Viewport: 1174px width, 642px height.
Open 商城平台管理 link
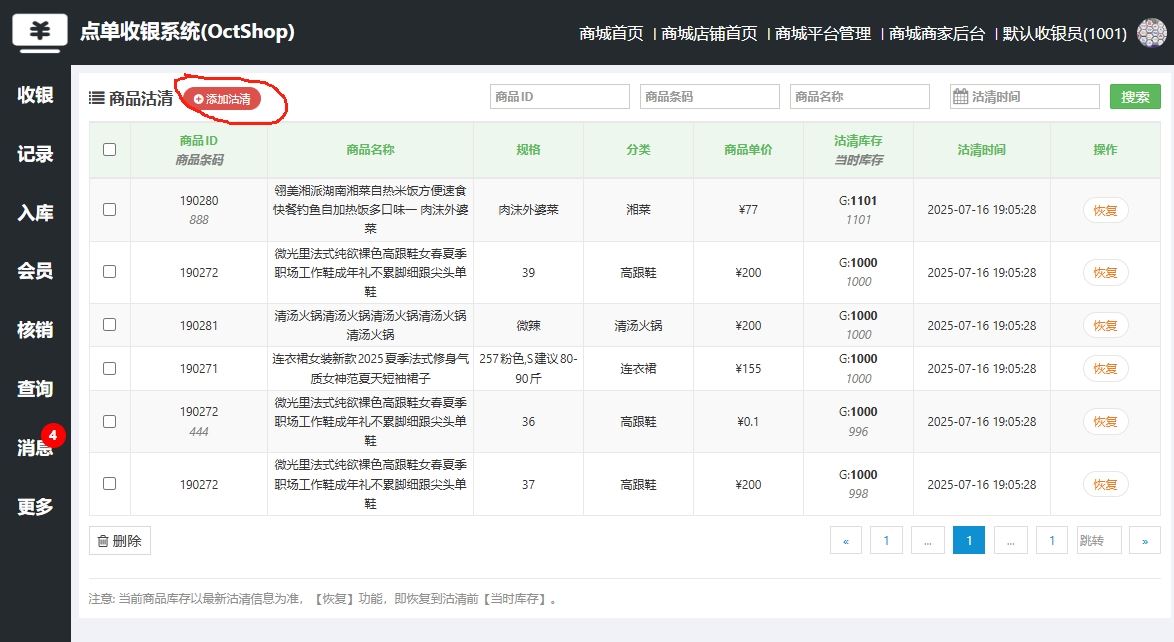click(823, 34)
